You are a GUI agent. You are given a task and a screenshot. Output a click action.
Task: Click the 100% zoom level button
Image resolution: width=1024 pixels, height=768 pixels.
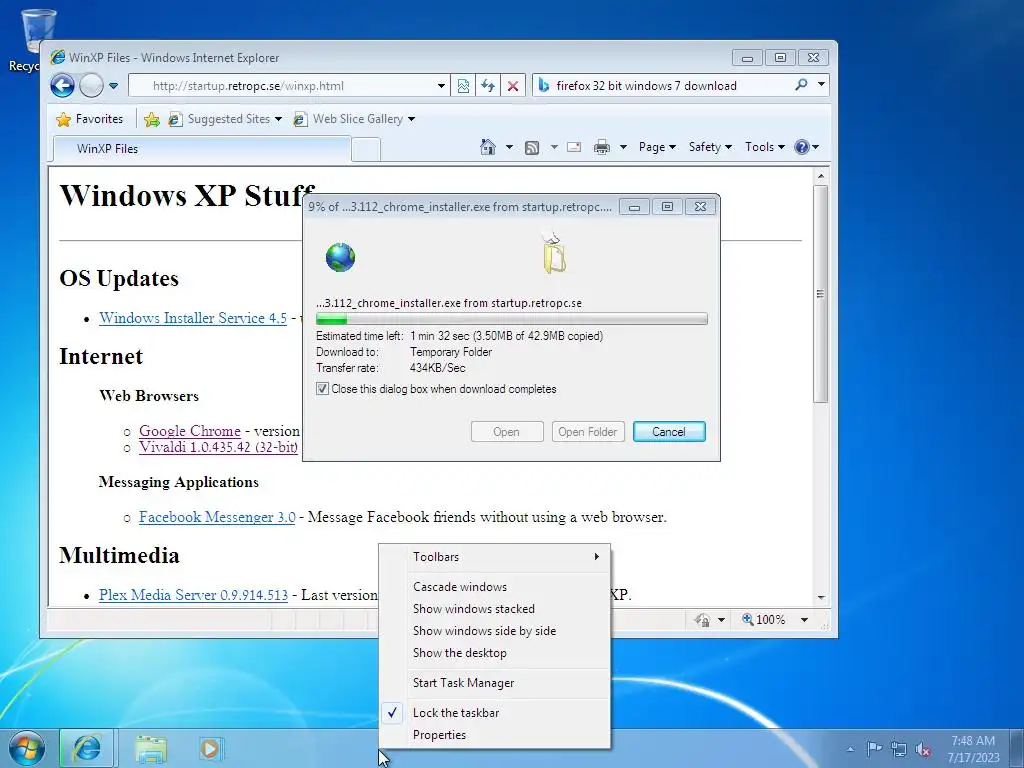(763, 620)
